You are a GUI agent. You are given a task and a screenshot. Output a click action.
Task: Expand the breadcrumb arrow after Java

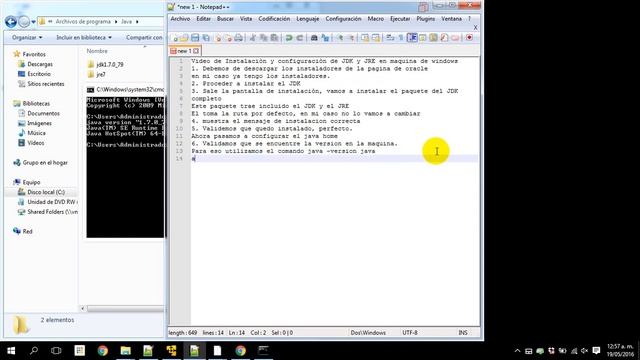(x=137, y=22)
